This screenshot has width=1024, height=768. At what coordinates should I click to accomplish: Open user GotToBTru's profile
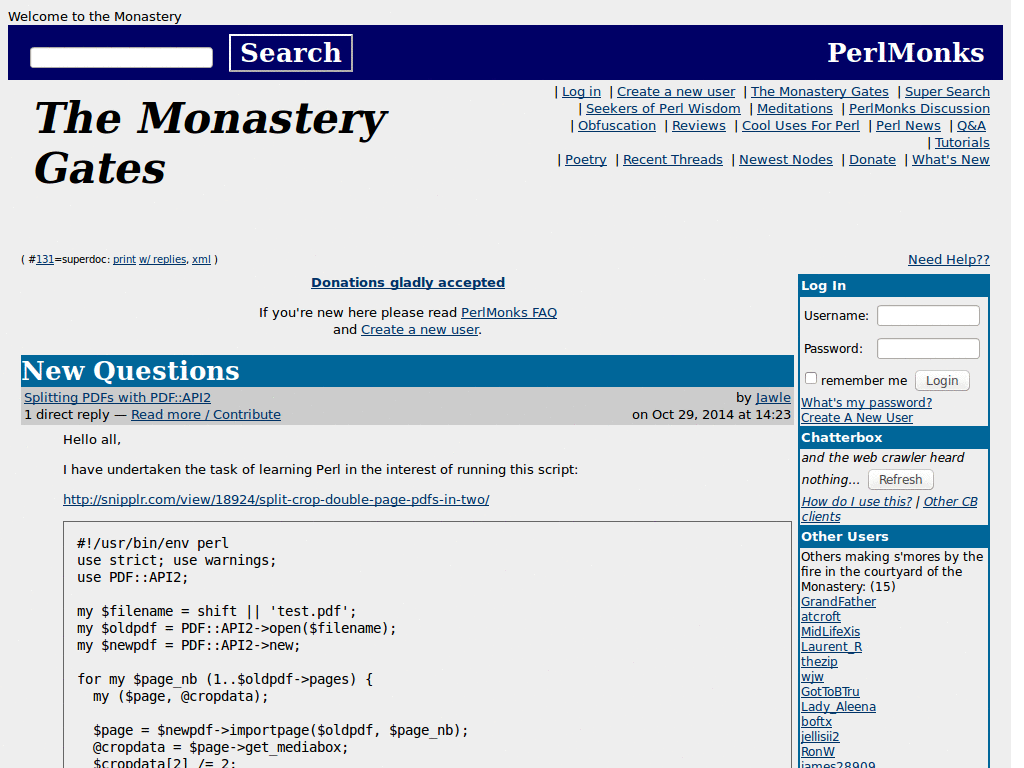830,691
